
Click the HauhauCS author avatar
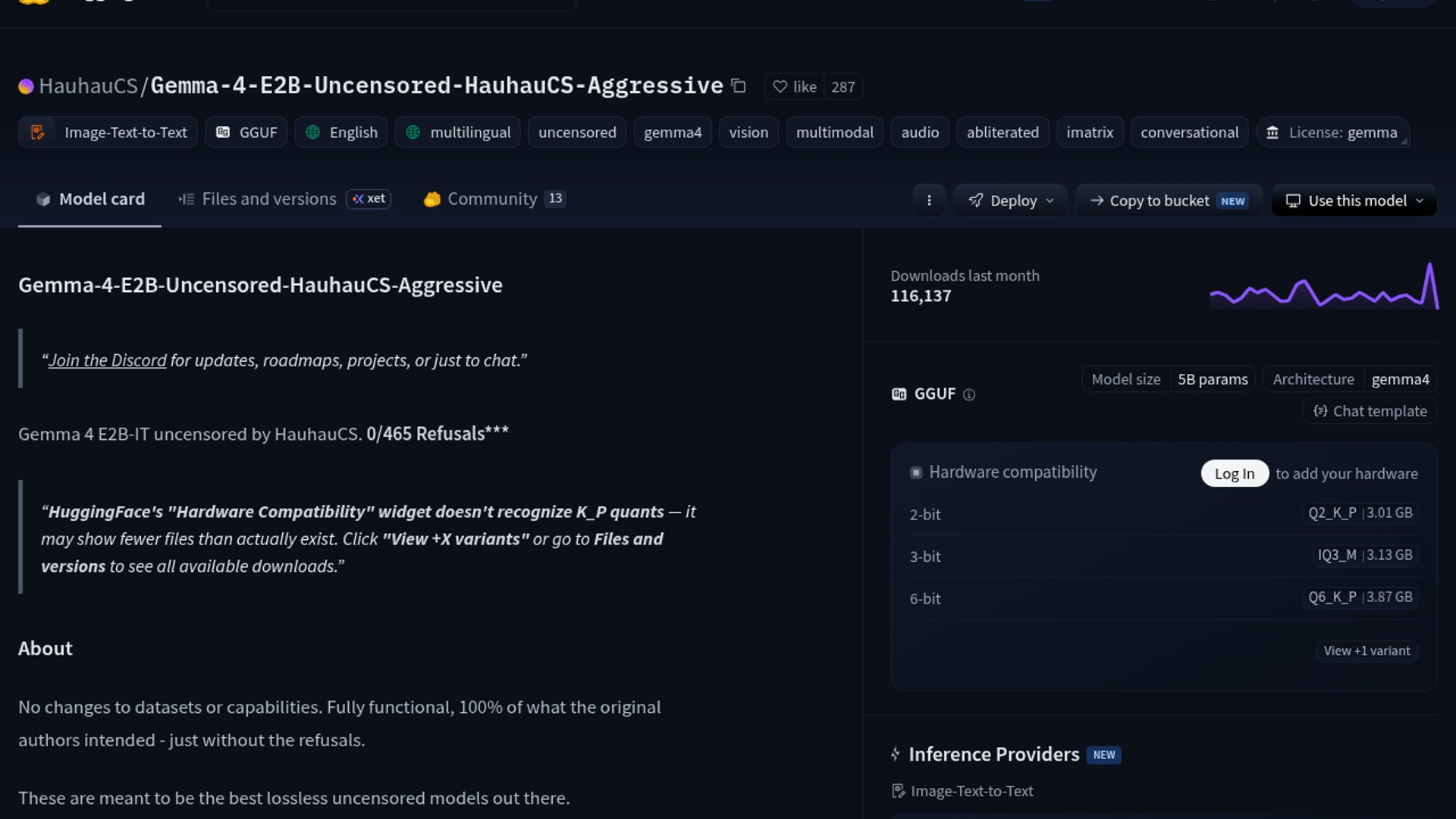[x=26, y=86]
